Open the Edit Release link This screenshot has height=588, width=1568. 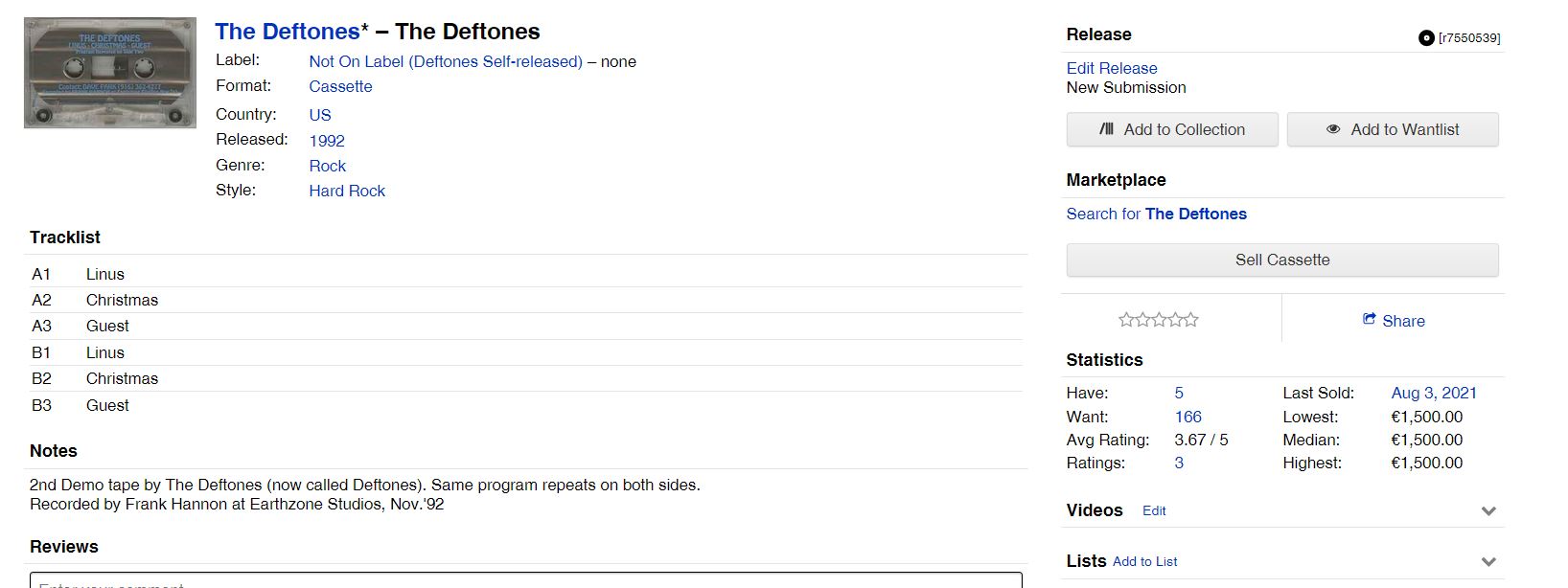coord(1112,68)
